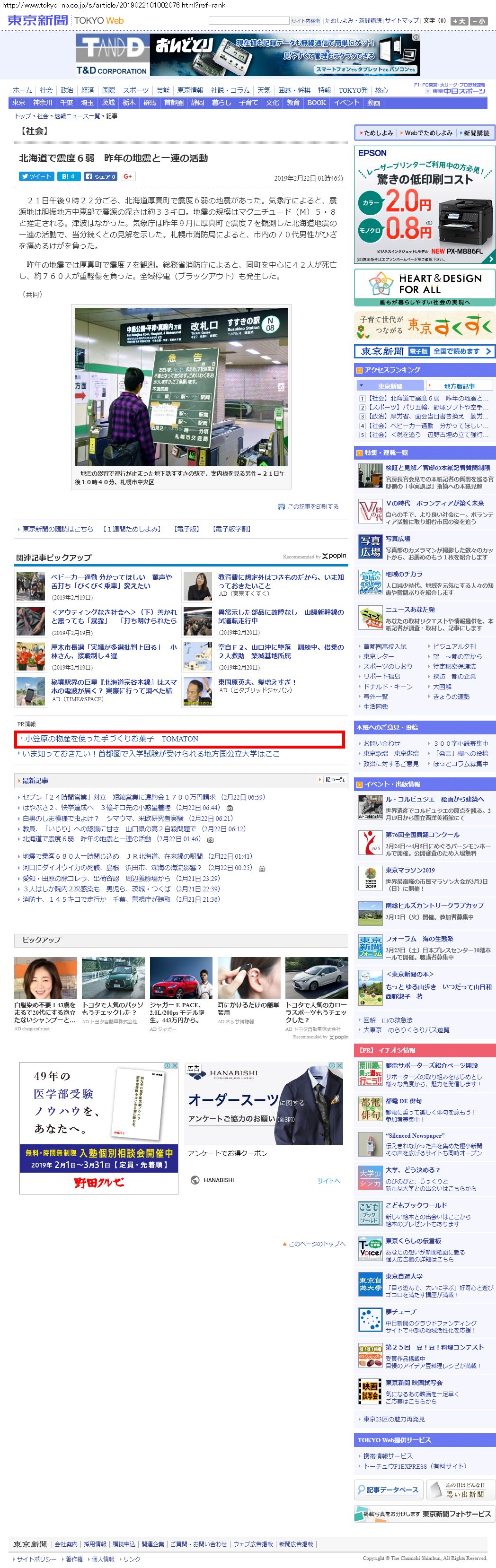Image resolution: width=496 pixels, height=1568 pixels.
Task: Click このページのトップへ link
Action: pyautogui.click(x=314, y=1244)
